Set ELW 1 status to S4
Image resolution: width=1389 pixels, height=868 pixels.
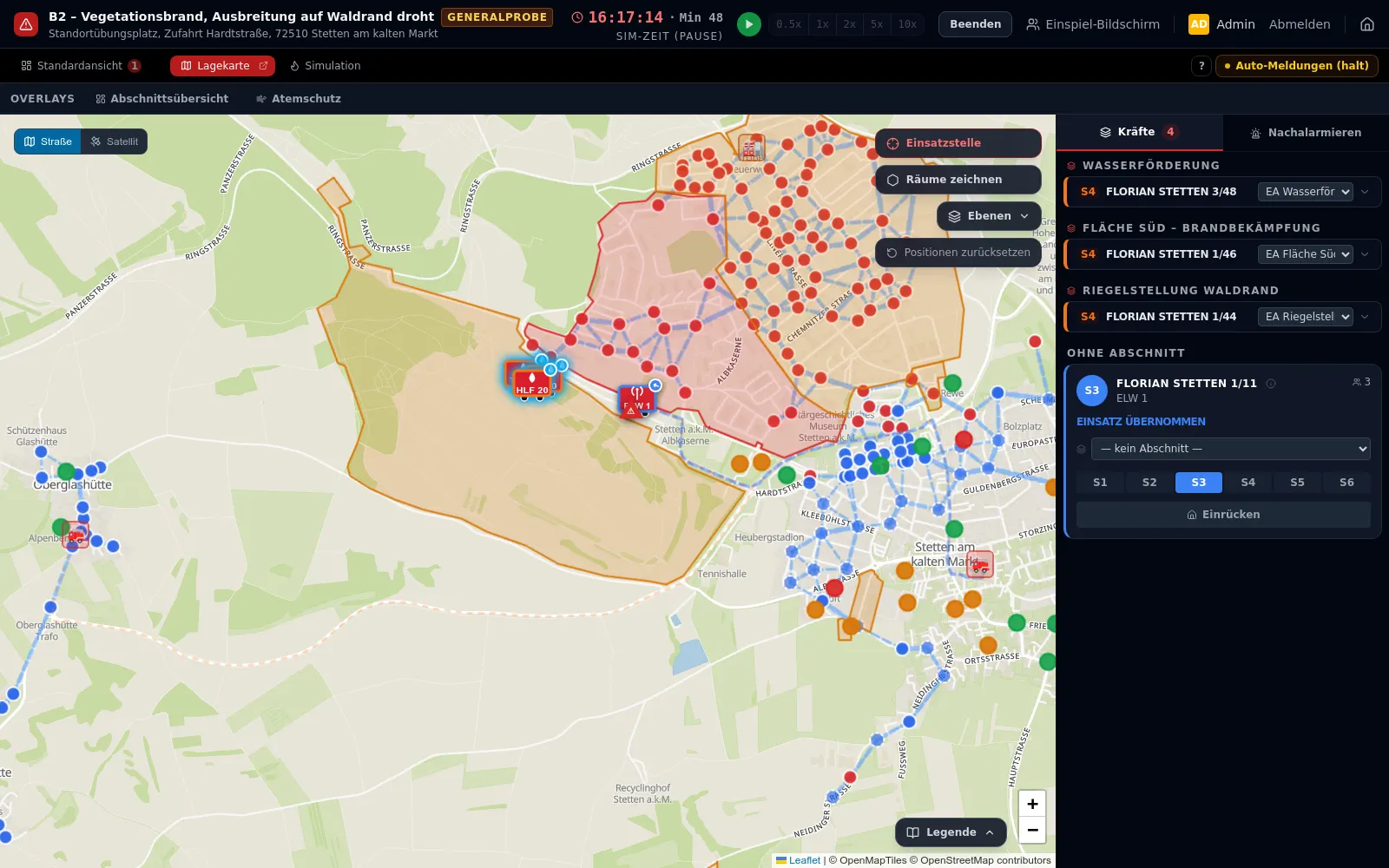1248,483
